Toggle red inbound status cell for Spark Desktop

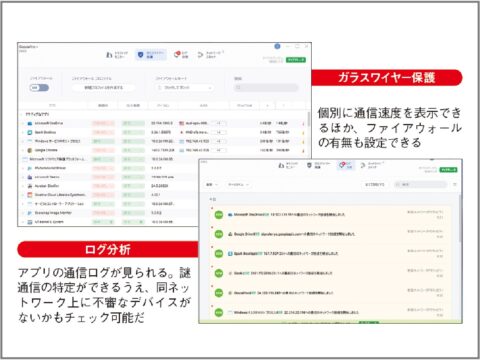tap(103, 132)
